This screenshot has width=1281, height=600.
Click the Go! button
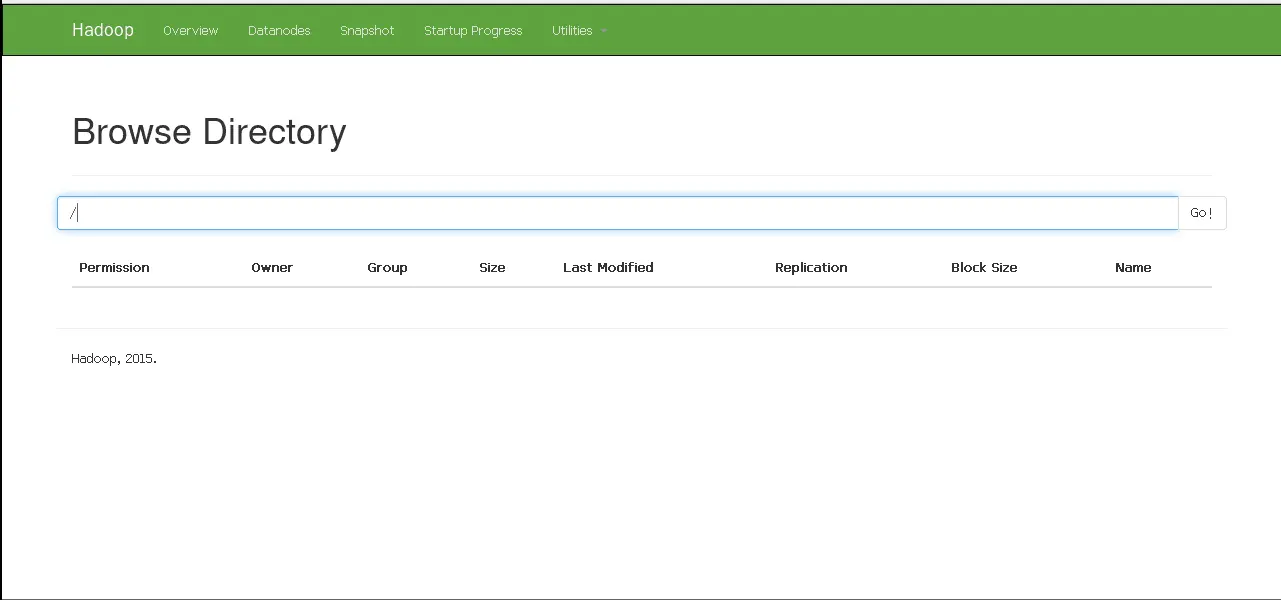1202,213
